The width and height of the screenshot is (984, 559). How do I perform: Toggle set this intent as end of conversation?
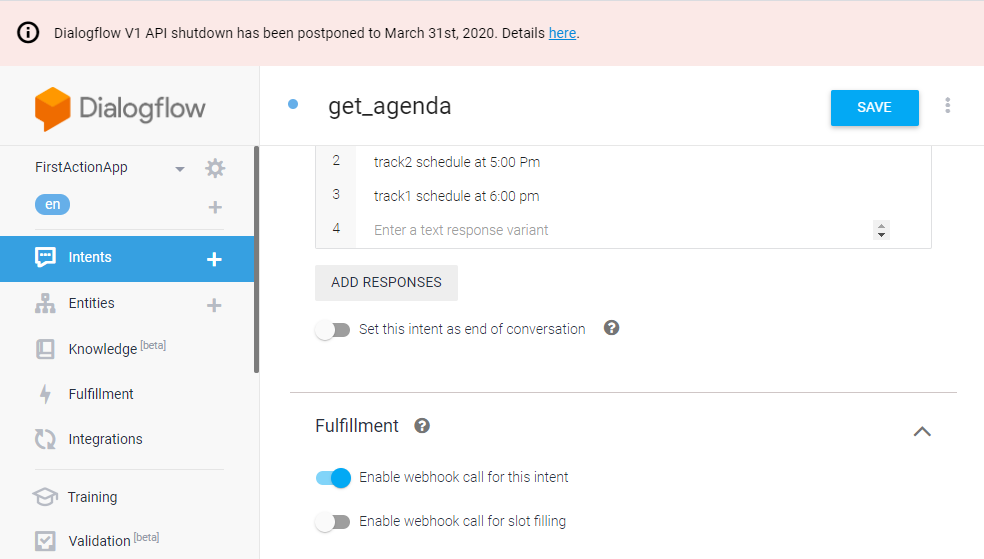333,330
